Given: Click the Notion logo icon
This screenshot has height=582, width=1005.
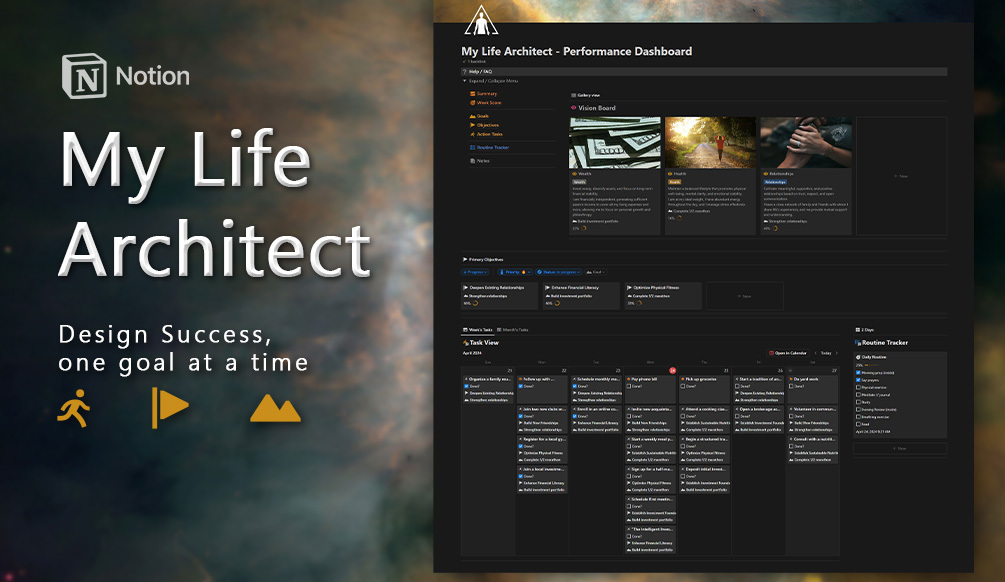Looking at the screenshot, I should pos(84,76).
